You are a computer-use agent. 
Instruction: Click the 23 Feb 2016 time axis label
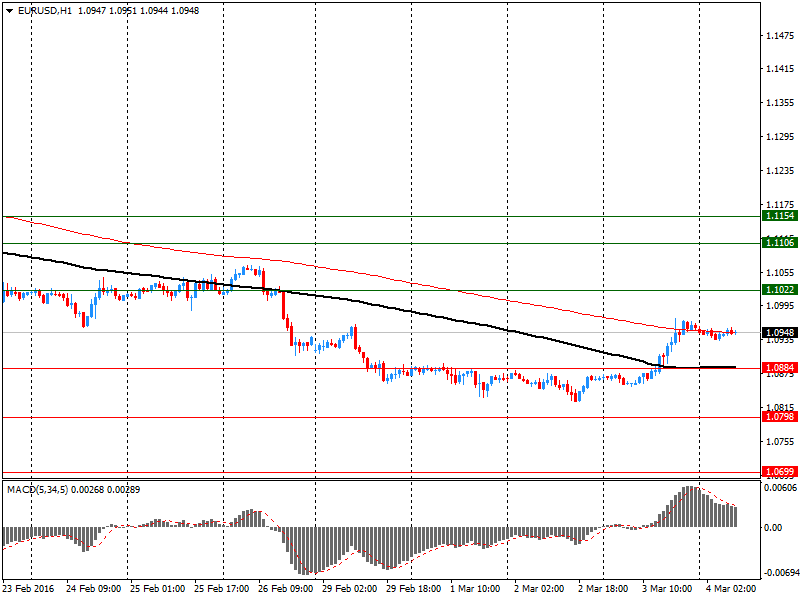pos(28,589)
